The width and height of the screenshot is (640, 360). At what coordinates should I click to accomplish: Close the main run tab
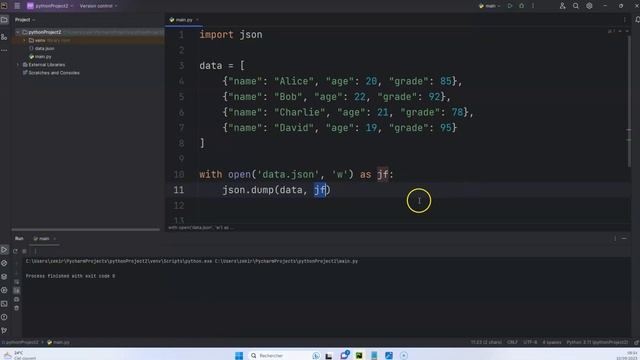click(55, 238)
